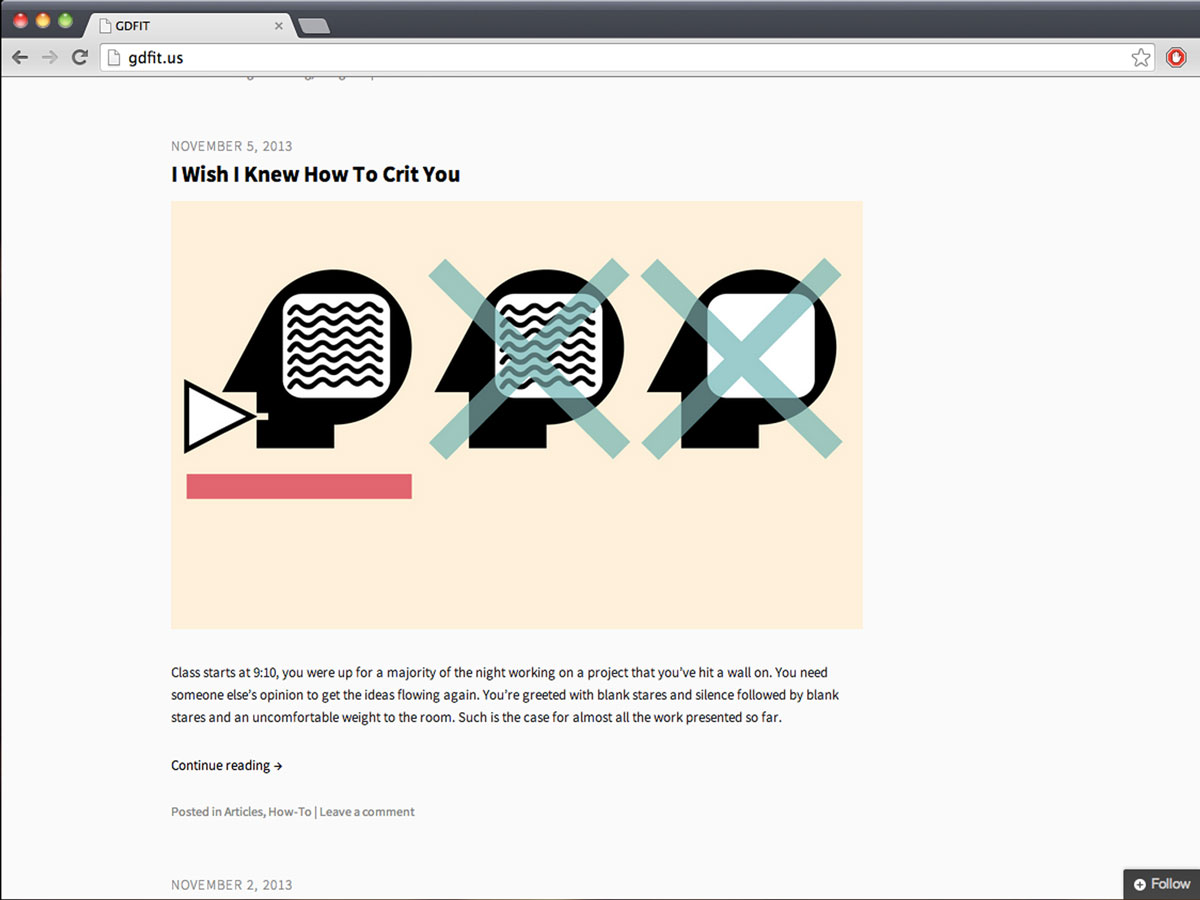Reload the gdfit.us page
The width and height of the screenshot is (1200, 900).
[80, 58]
